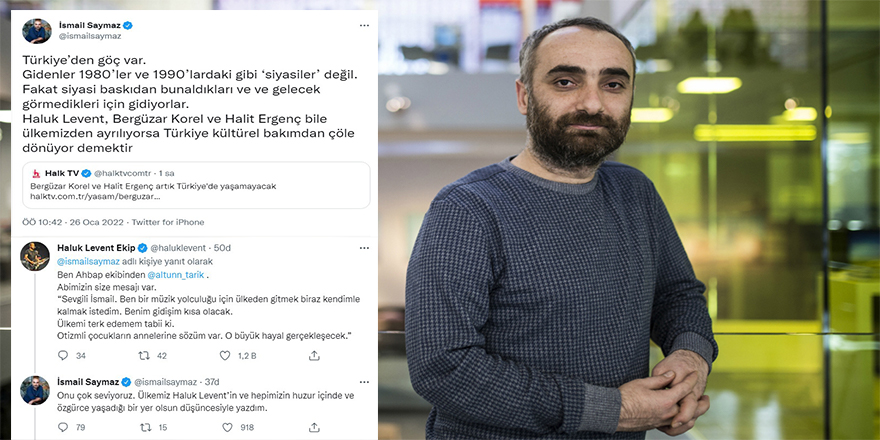Share Haluk Levent Ekip's tweet
Screen dimensions: 880x440
(x=314, y=355)
